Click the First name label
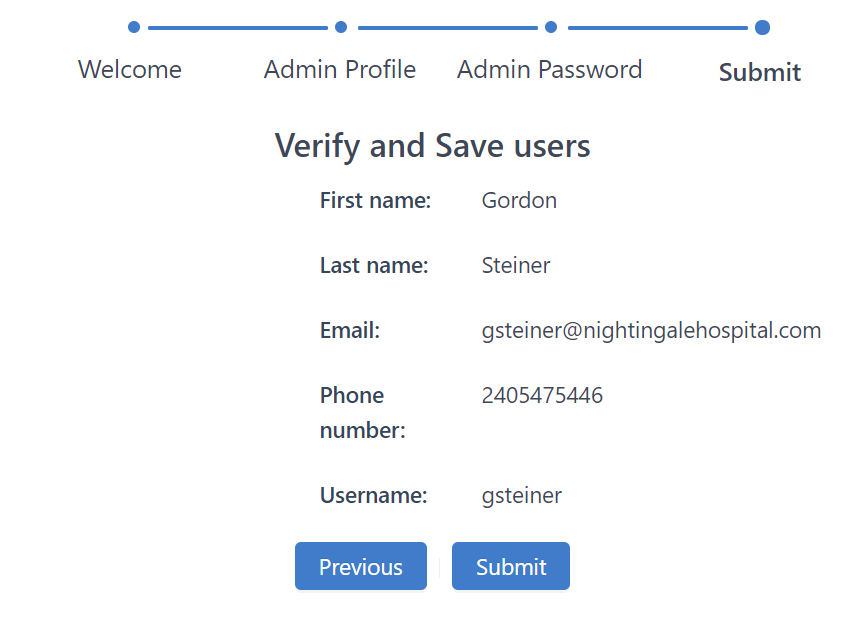Image resolution: width=866 pixels, height=639 pixels. tap(375, 200)
